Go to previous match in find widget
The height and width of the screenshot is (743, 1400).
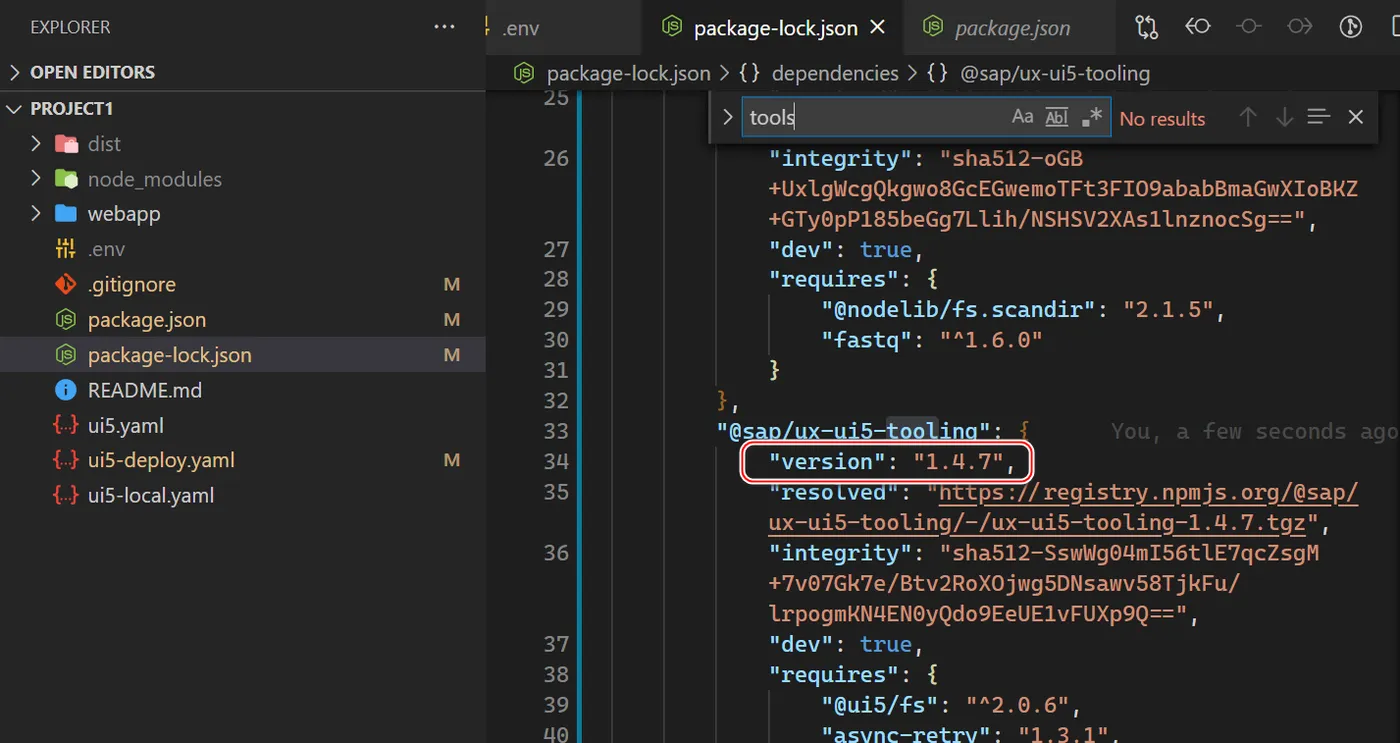click(1248, 117)
